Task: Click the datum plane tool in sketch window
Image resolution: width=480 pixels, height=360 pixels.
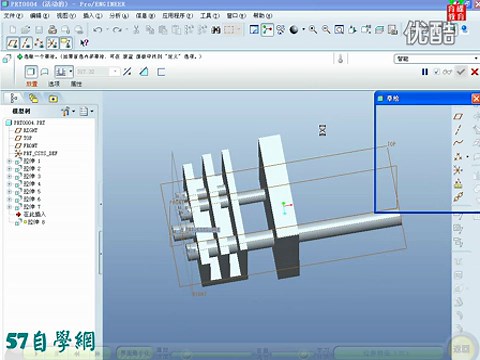Action: [458, 116]
